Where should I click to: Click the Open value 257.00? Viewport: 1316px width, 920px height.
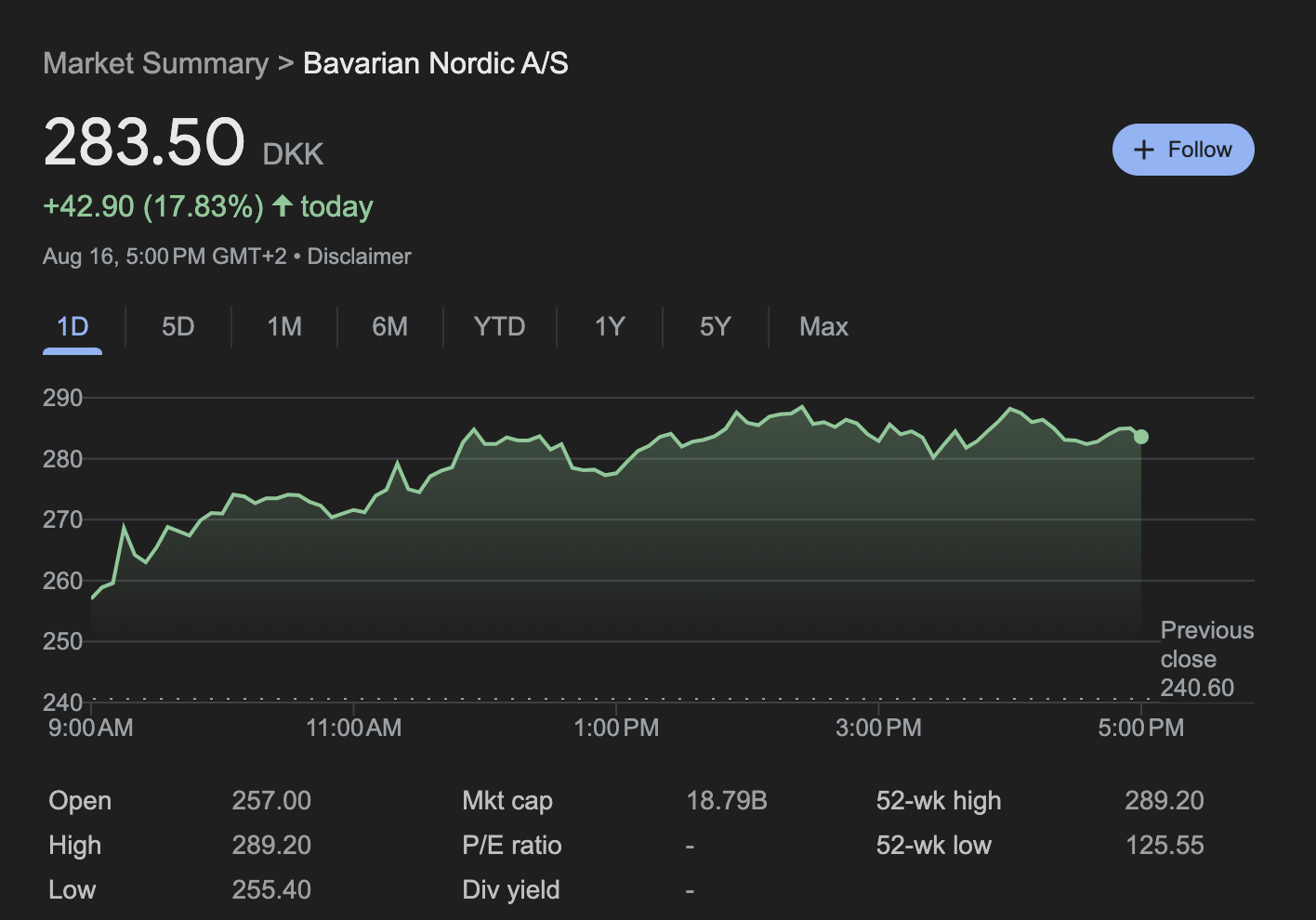(271, 801)
